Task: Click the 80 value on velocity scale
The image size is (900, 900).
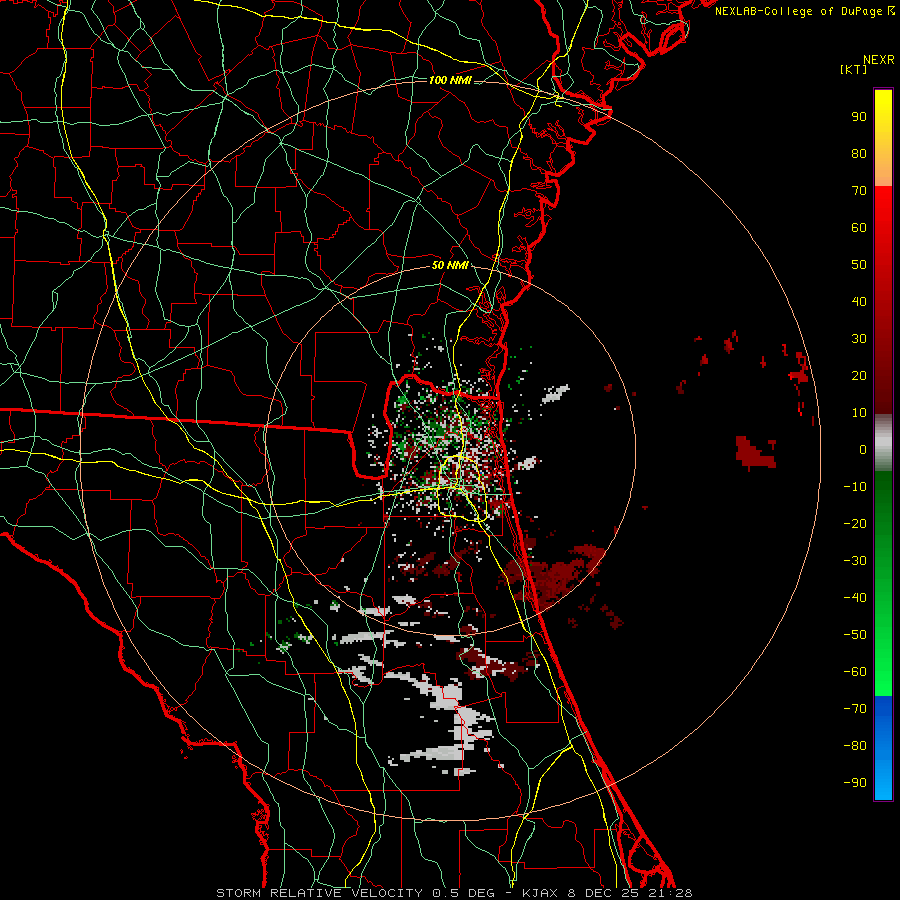Action: click(859, 154)
